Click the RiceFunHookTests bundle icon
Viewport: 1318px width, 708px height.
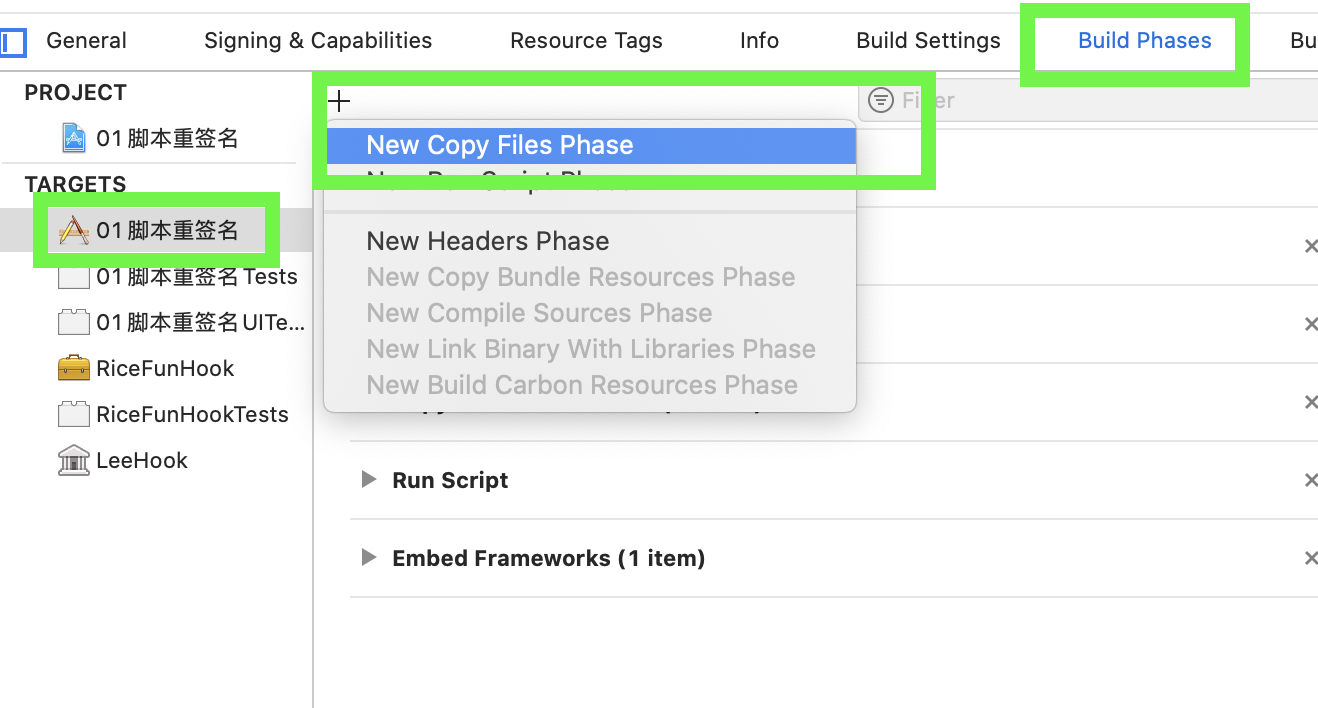pos(74,414)
